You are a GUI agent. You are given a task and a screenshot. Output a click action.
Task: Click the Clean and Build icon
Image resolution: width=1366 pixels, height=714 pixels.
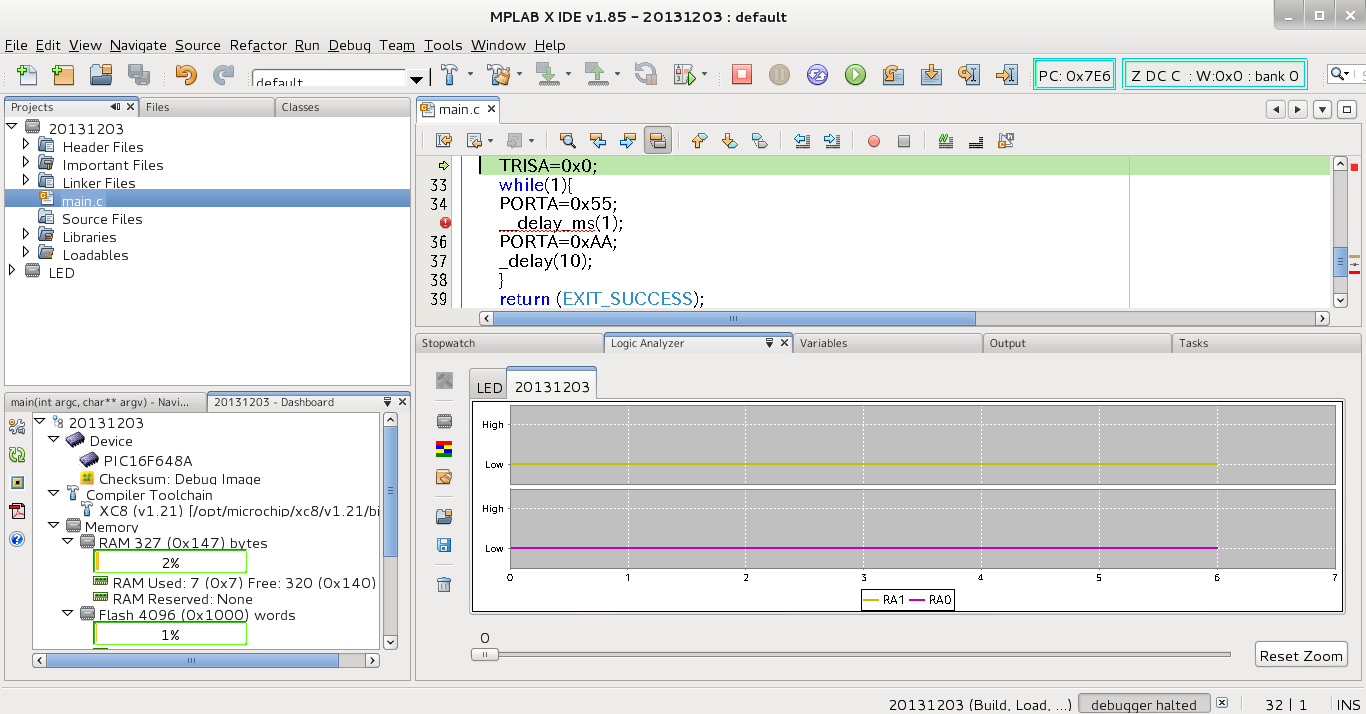(497, 75)
